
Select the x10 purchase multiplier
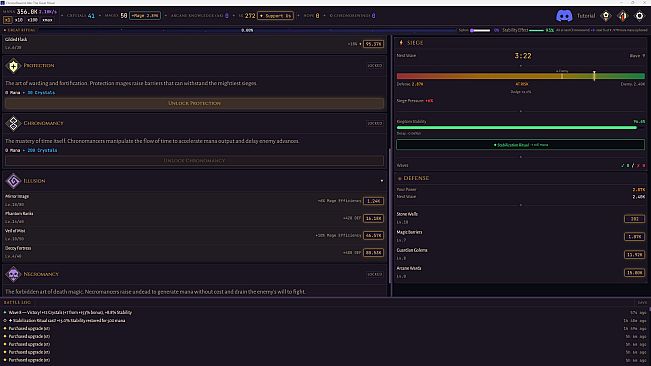point(19,20)
